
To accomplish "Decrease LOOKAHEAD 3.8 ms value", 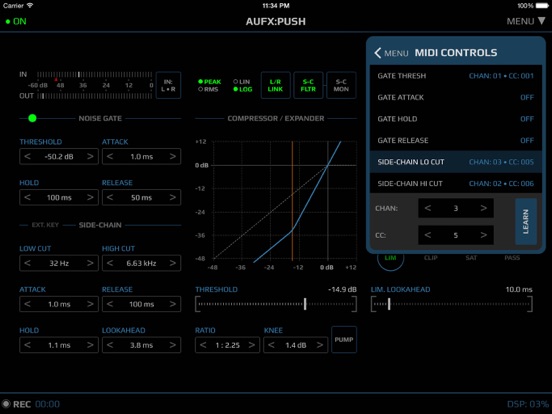I will pyautogui.click(x=110, y=345).
